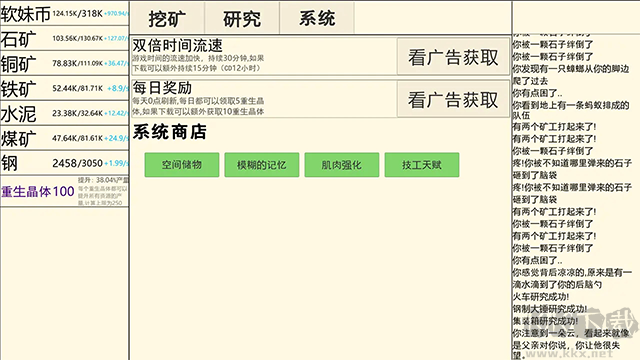Viewport: 640px width, 360px height.
Task: Click the 火车研究成功! log entry
Action: click(x=541, y=297)
